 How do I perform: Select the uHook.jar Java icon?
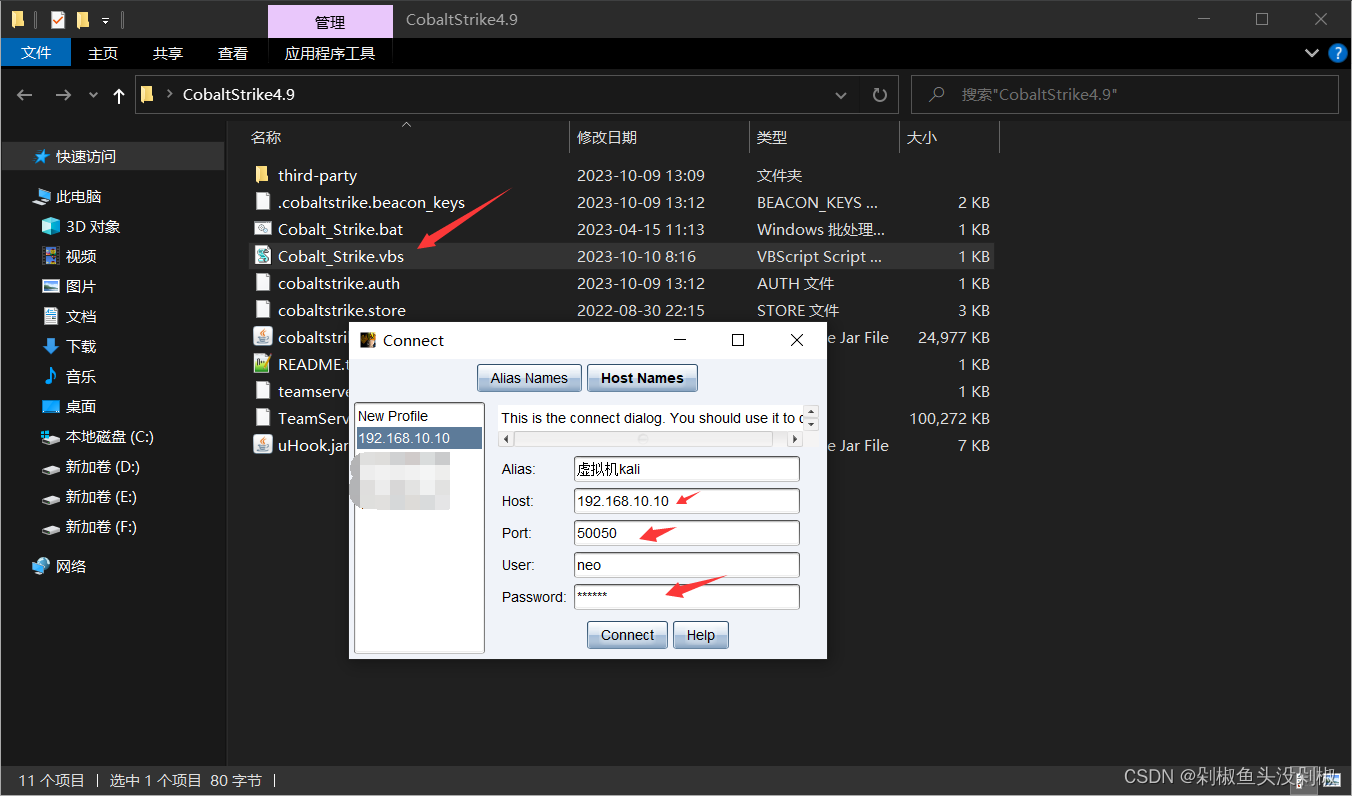(262, 445)
